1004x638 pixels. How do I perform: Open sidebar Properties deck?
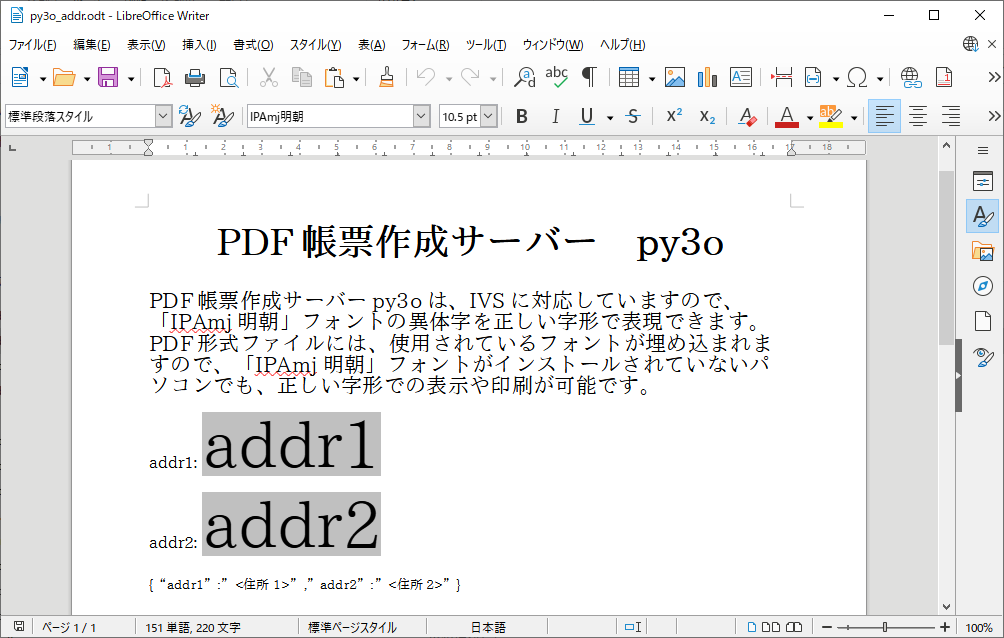982,181
